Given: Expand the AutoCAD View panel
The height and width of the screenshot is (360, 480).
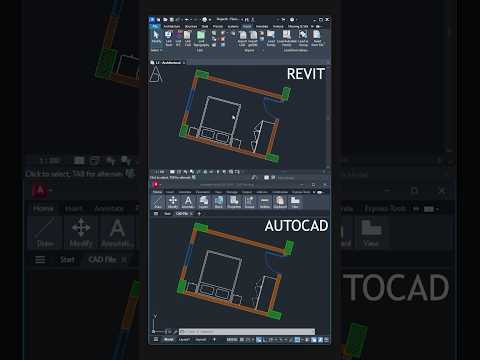Looking at the screenshot, I should [295, 202].
